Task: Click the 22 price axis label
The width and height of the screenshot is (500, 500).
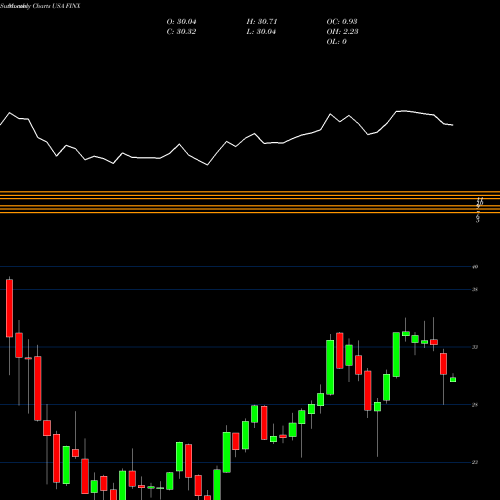Action: pyautogui.click(x=475, y=462)
